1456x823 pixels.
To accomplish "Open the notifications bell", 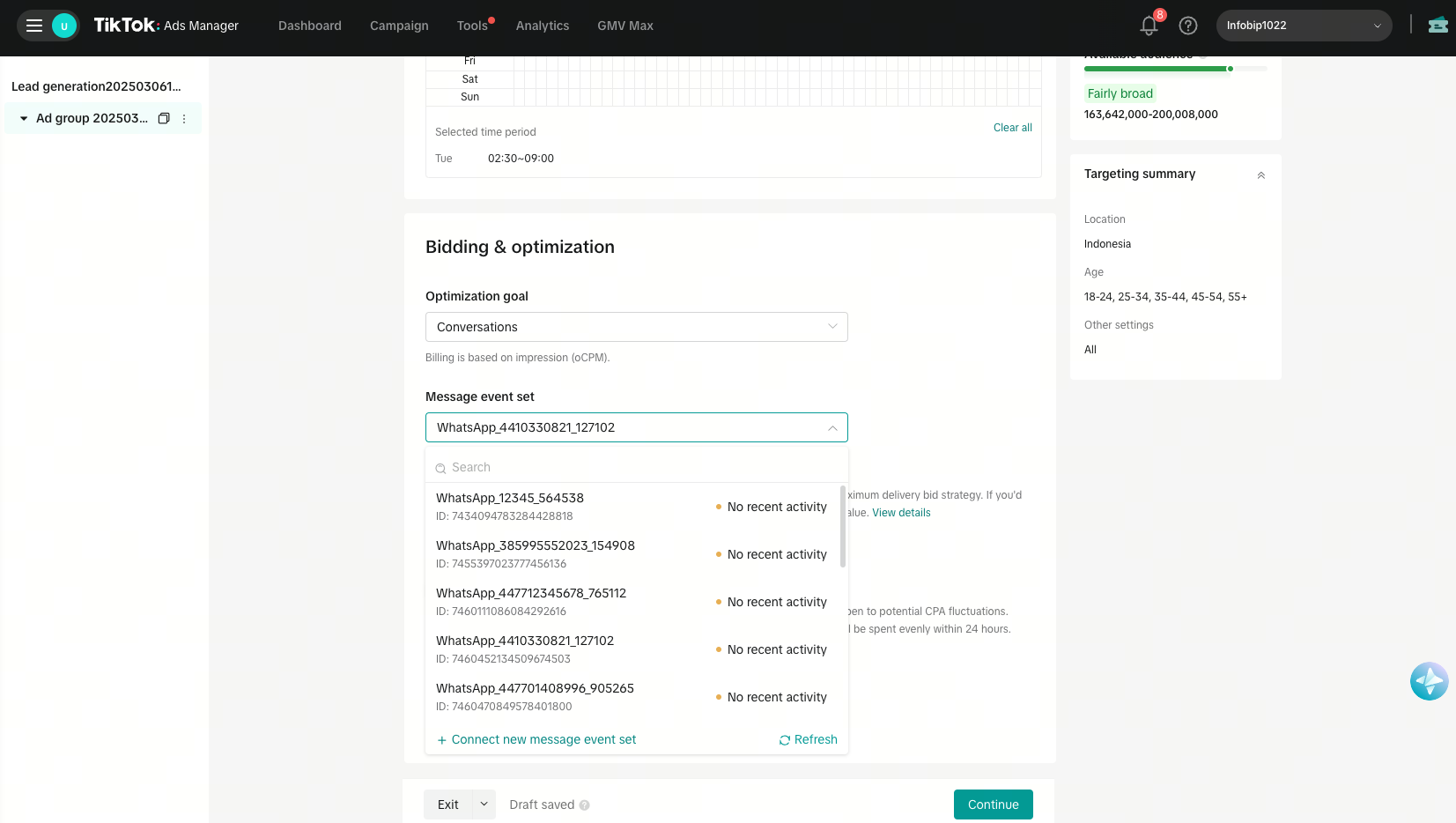I will (1149, 26).
